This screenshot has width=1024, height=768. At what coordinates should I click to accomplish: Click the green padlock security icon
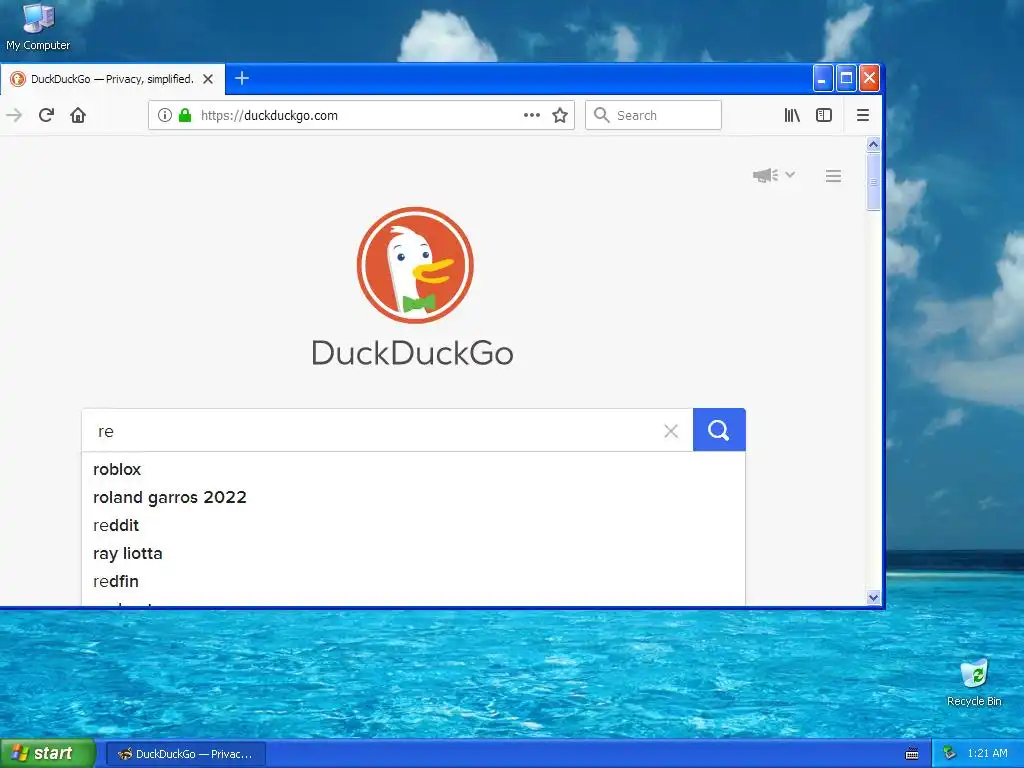[185, 116]
